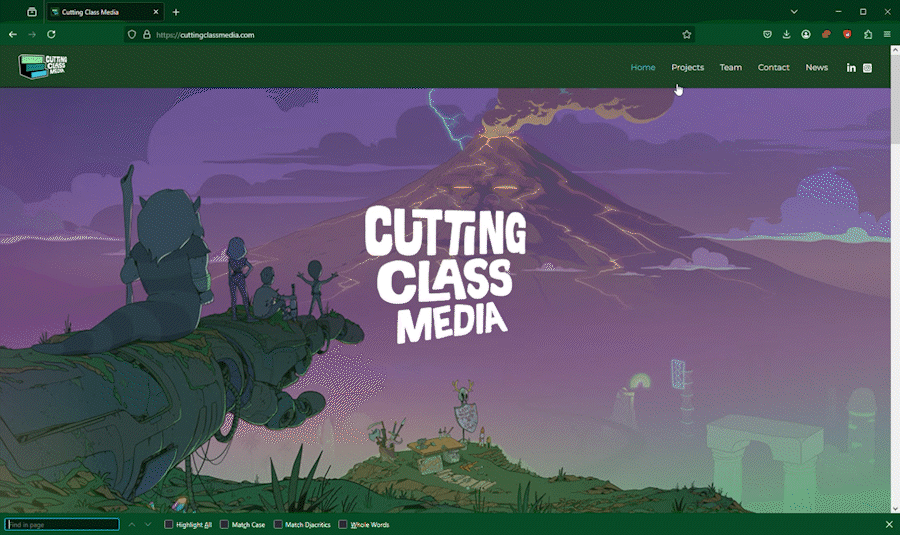The image size is (900, 535).
Task: Click the site padlock icon
Action: click(147, 34)
